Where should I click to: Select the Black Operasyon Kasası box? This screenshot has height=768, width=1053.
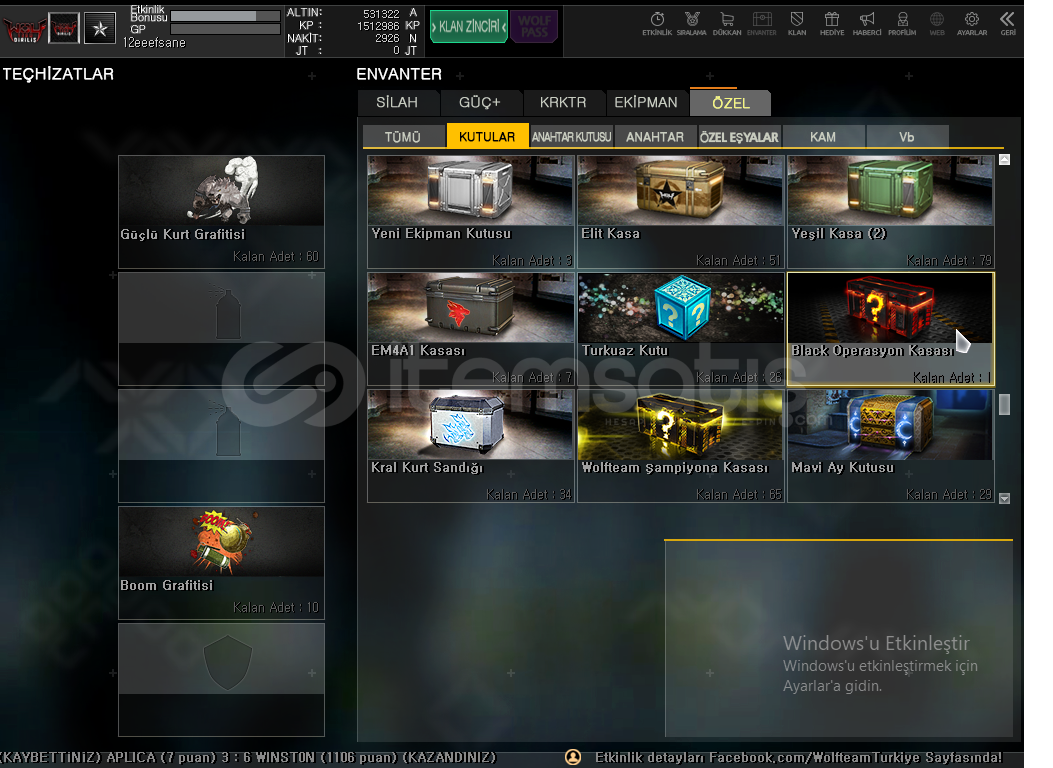pyautogui.click(x=890, y=329)
